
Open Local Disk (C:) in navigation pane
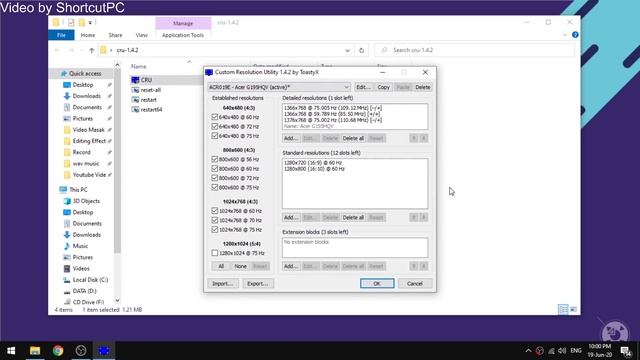(x=90, y=280)
